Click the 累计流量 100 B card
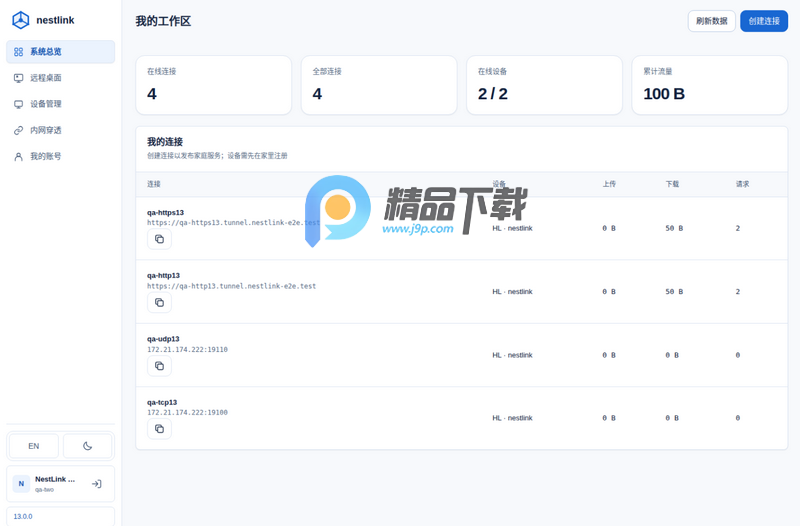800x526 pixels. click(709, 85)
